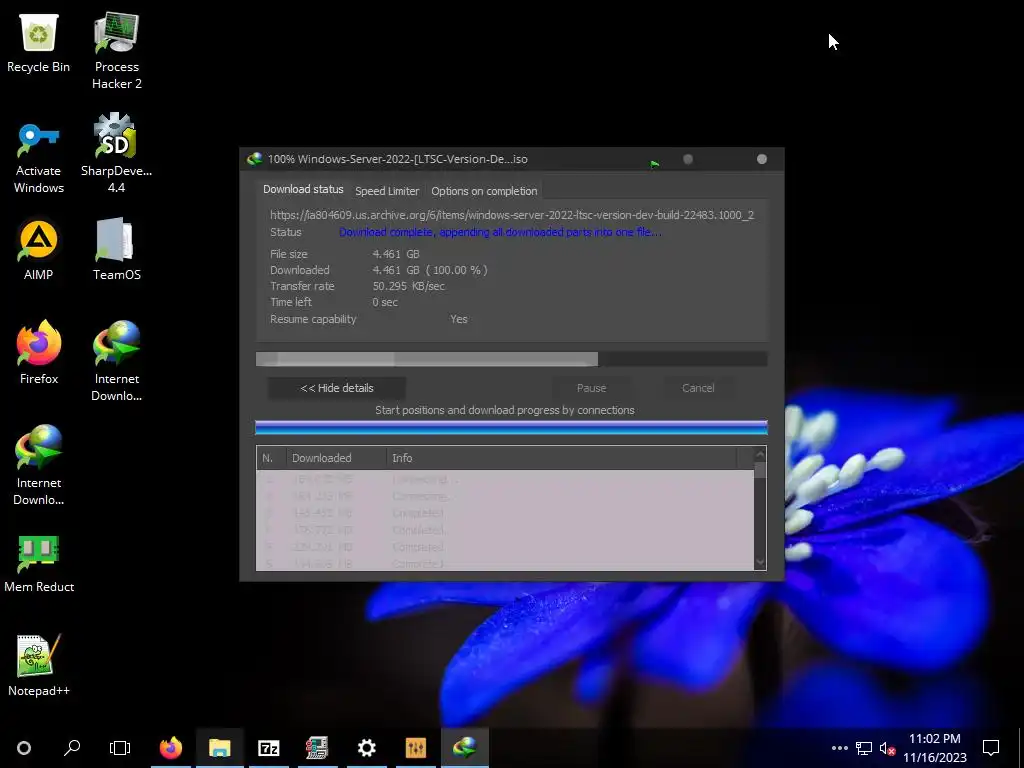Click the Time left value '0 sec'
Image resolution: width=1024 pixels, height=768 pixels.
tap(385, 302)
